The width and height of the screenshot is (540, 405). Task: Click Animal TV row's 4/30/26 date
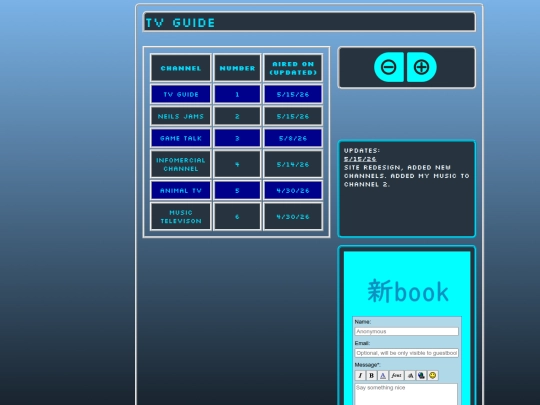(x=293, y=190)
